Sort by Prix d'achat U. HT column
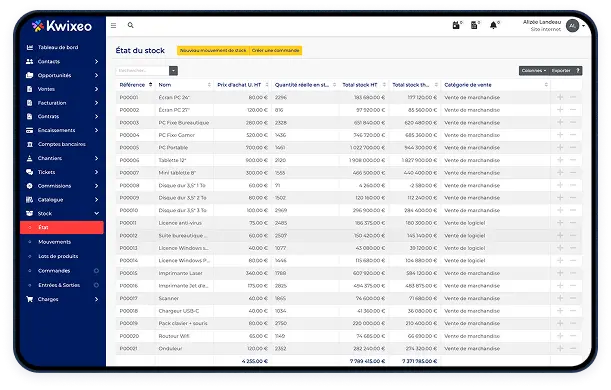Viewport: 611px width, 390px height. pos(242,85)
